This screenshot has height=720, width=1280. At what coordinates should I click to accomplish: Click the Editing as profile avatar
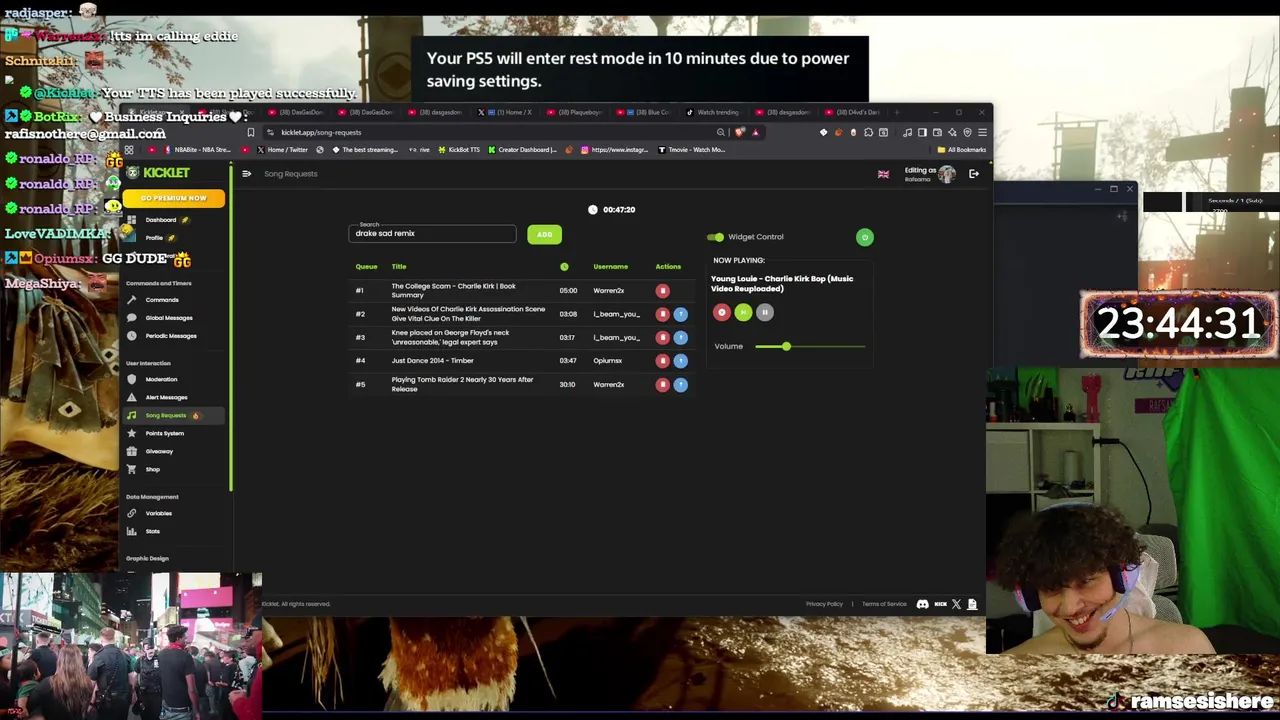(x=946, y=174)
